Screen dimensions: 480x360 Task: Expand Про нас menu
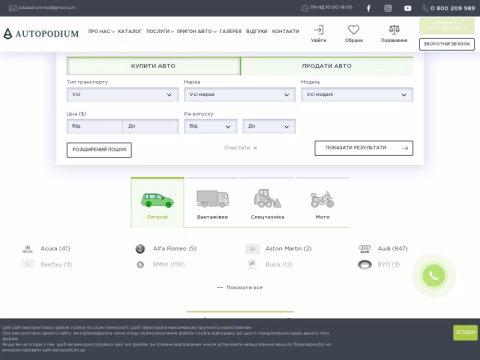coord(101,31)
